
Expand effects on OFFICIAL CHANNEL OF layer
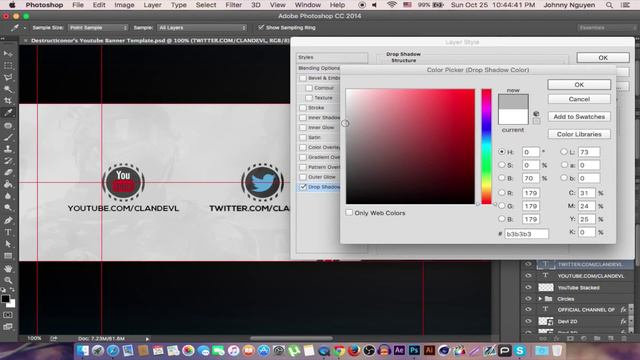[x=624, y=309]
